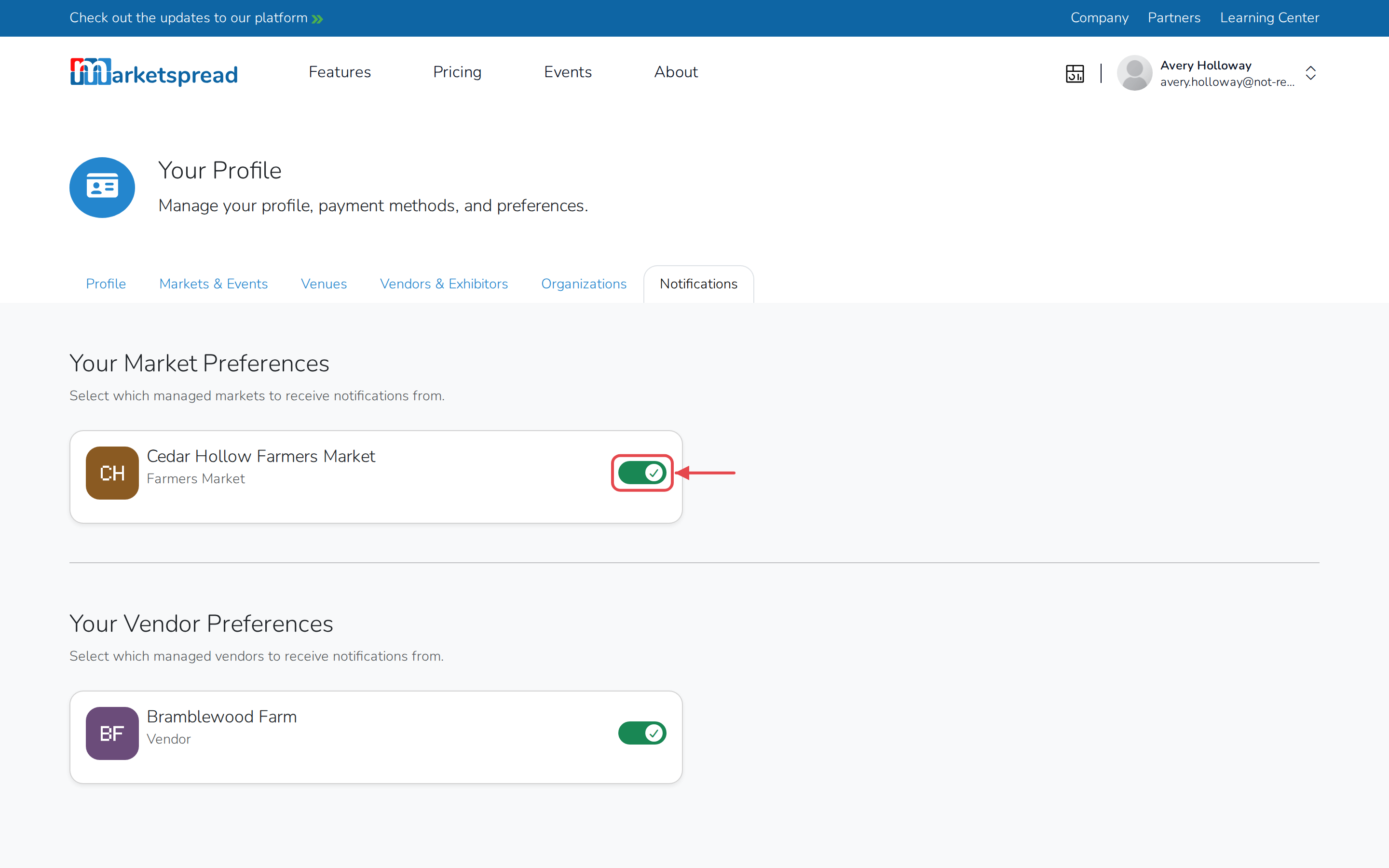Click the 'Bramblewood Farm' name

[221, 717]
